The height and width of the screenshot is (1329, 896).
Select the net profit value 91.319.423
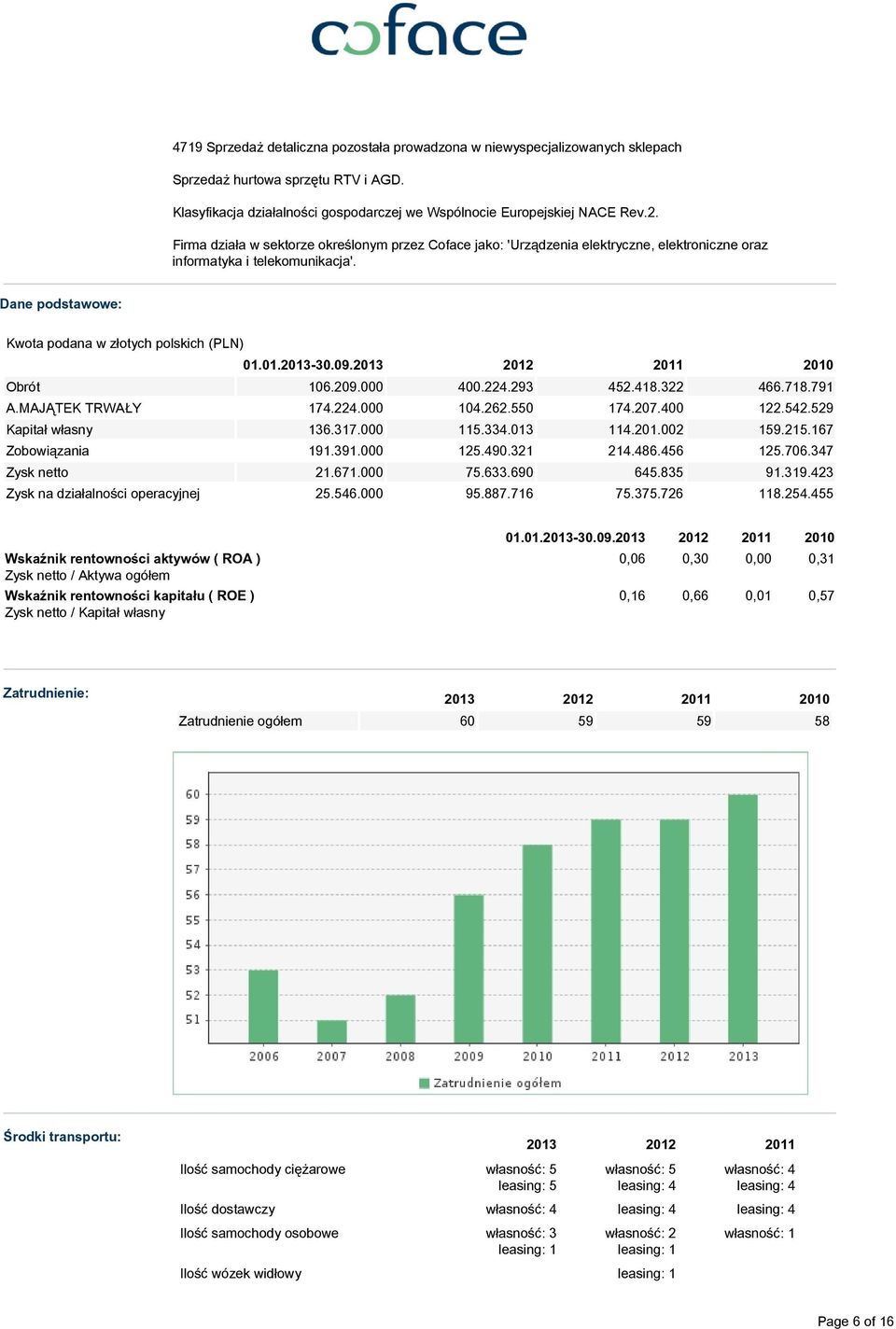pos(799,472)
